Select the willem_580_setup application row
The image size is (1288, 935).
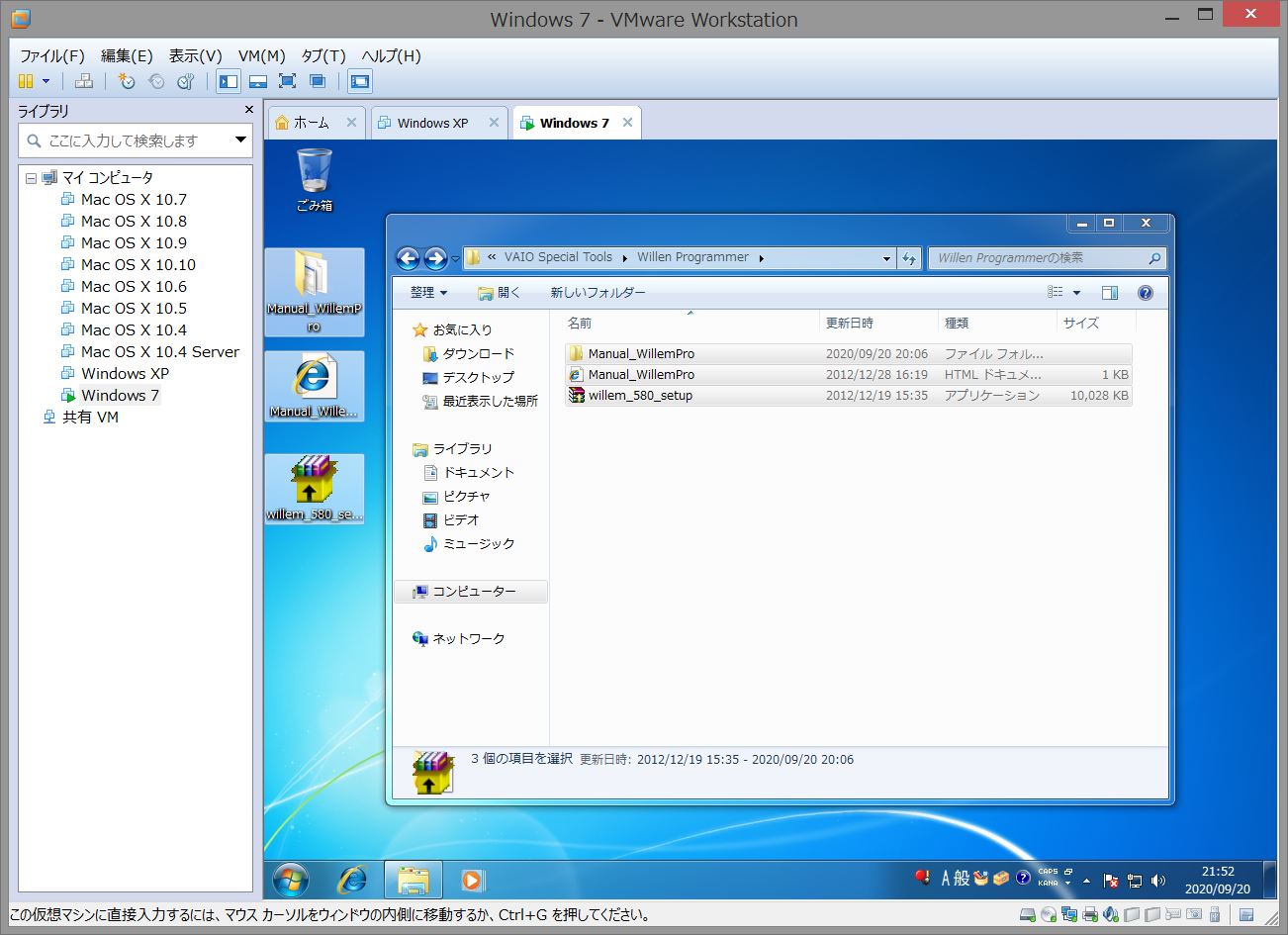[848, 395]
